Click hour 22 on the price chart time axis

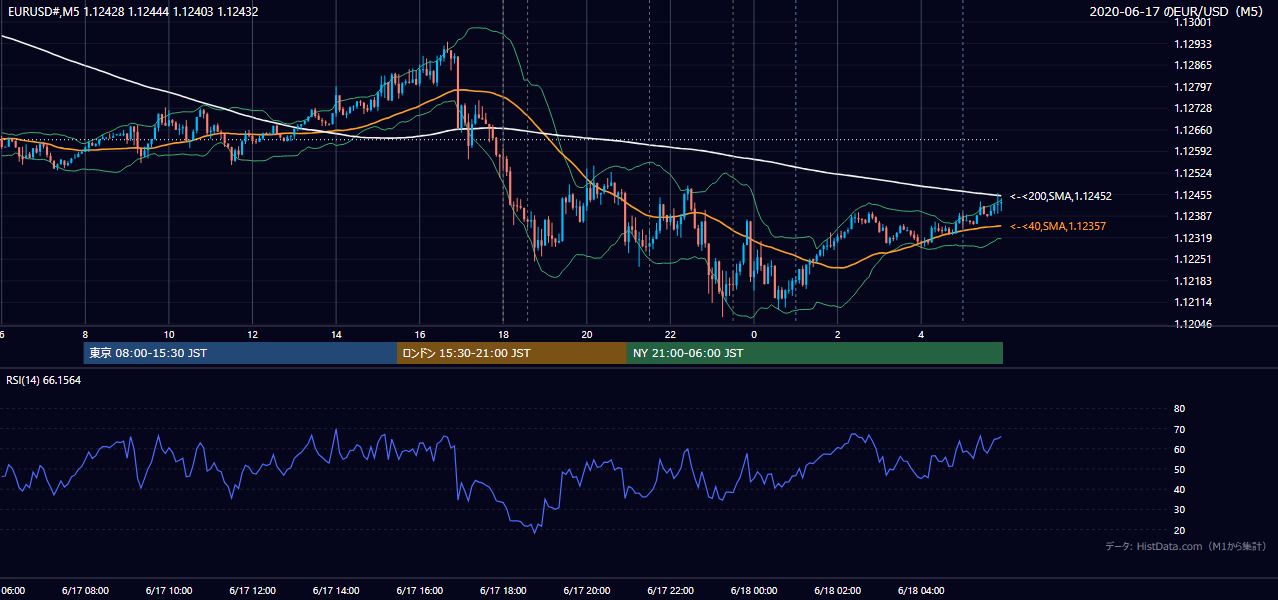point(671,334)
